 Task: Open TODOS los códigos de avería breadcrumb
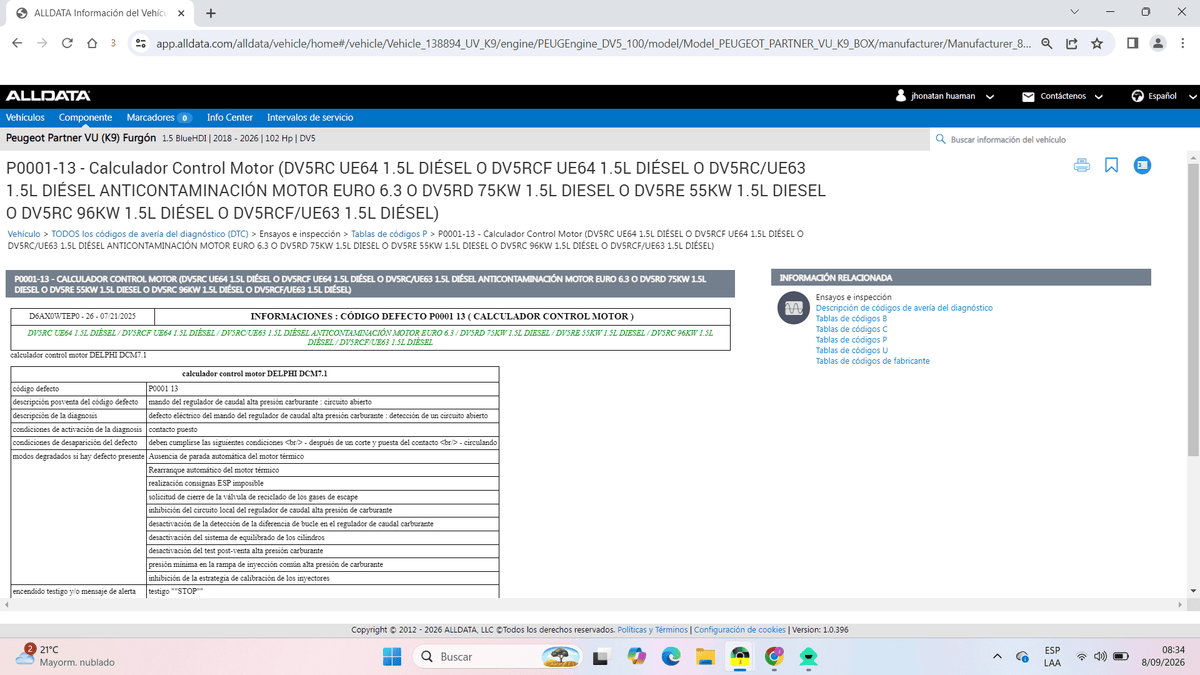pyautogui.click(x=150, y=233)
